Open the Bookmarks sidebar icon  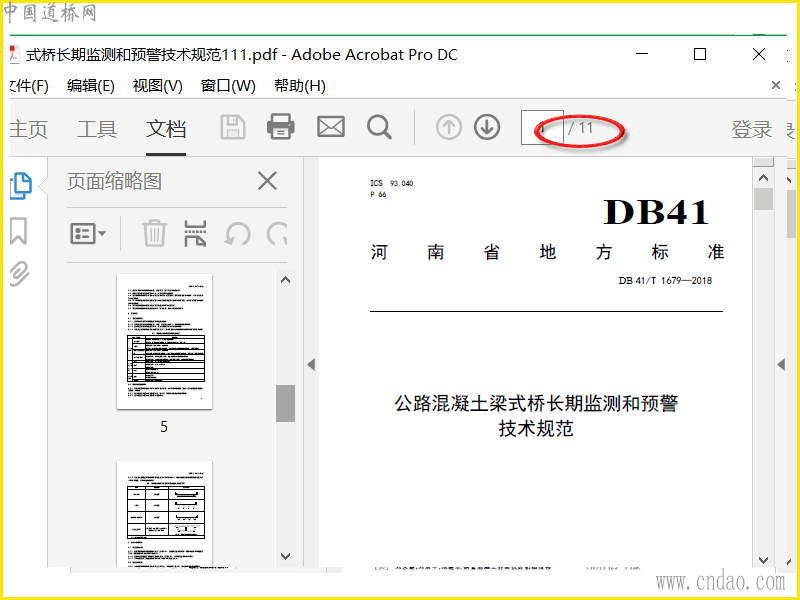point(19,231)
